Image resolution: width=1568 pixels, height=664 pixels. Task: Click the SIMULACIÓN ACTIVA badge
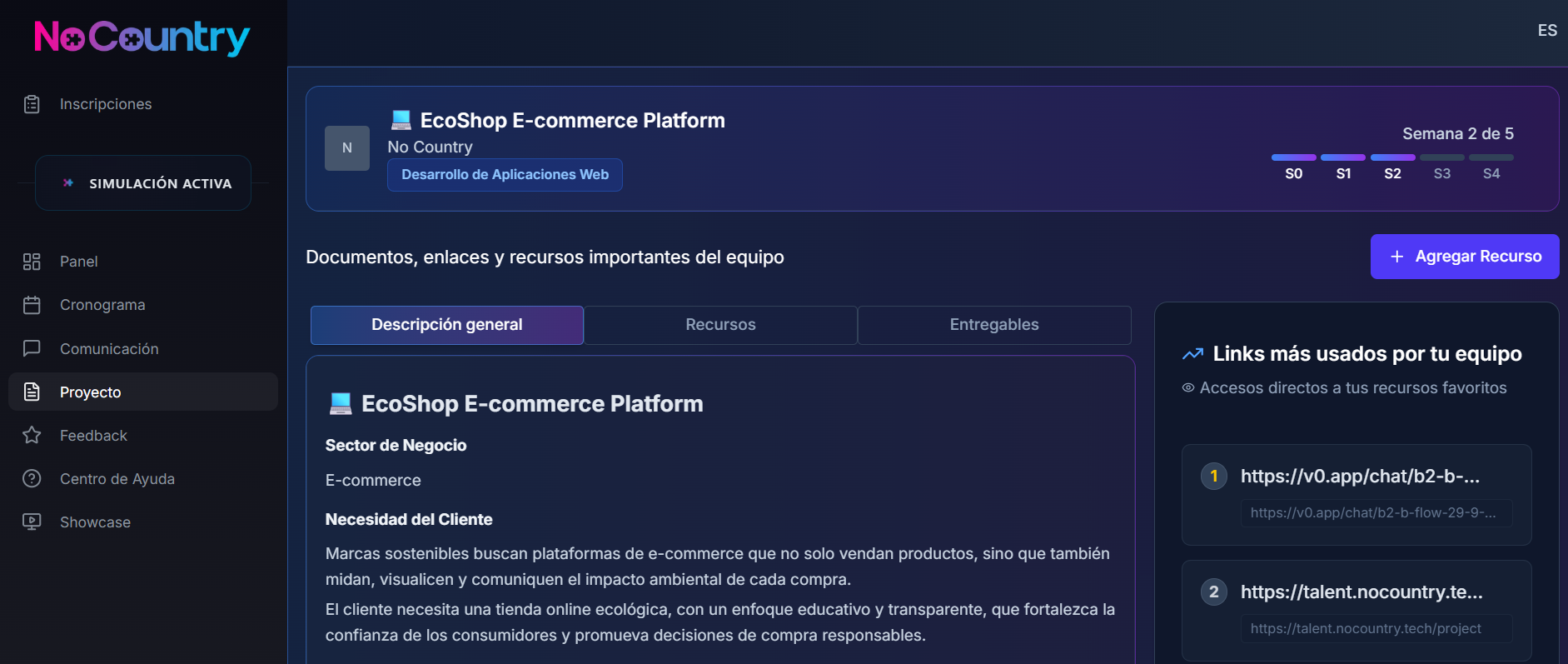click(143, 183)
